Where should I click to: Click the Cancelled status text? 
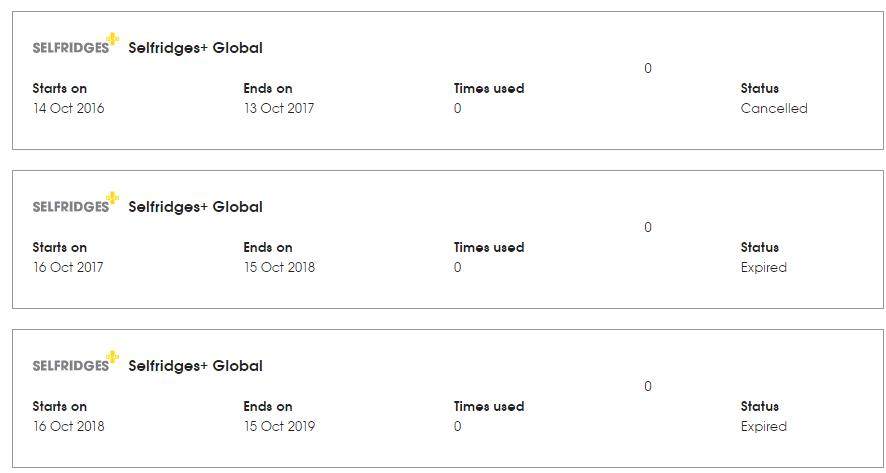(x=774, y=108)
